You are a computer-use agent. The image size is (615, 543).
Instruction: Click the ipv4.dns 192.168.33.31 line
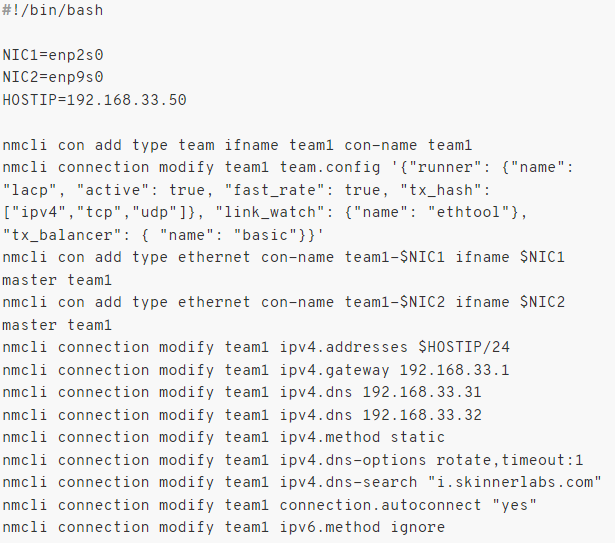click(242, 392)
